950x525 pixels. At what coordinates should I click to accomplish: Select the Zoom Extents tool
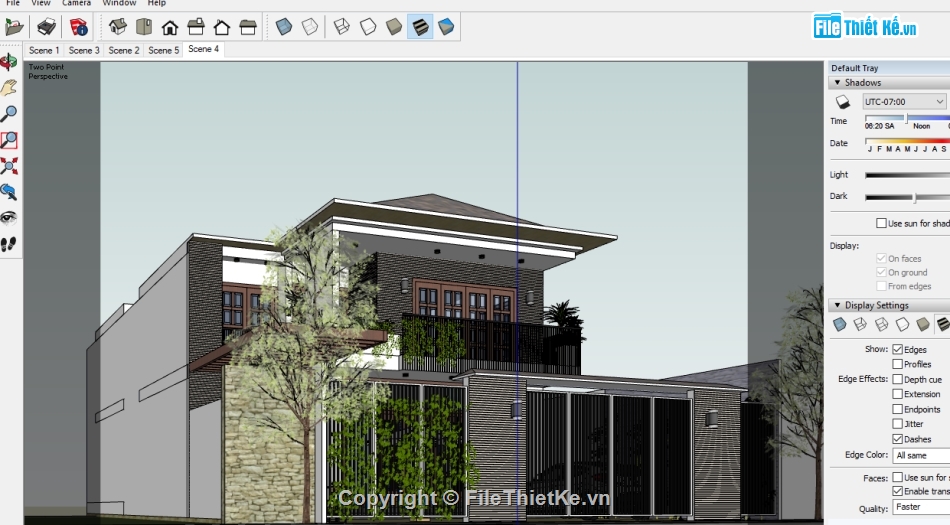click(x=9, y=166)
